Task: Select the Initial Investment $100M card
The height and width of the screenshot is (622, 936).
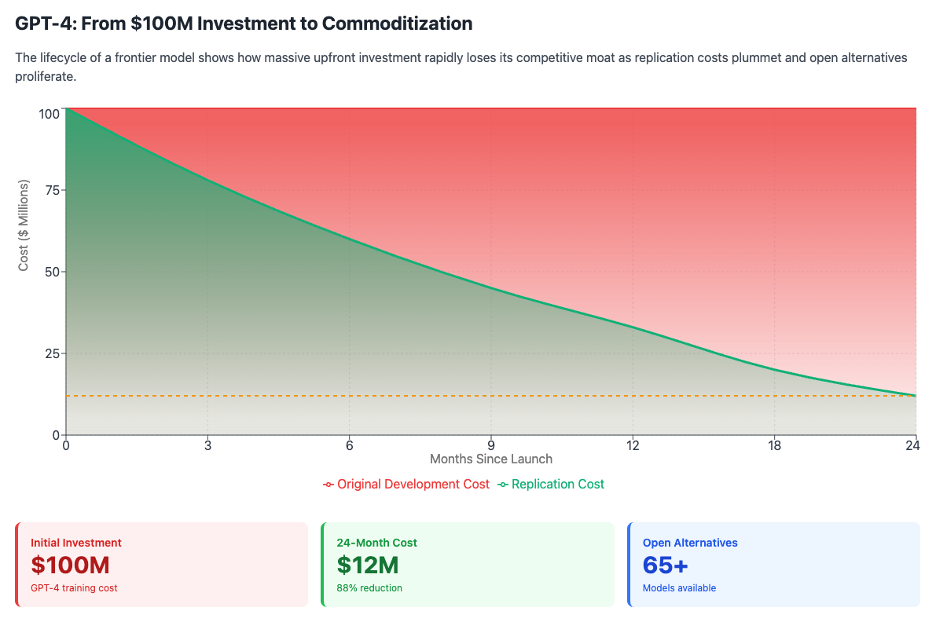Action: point(162,565)
